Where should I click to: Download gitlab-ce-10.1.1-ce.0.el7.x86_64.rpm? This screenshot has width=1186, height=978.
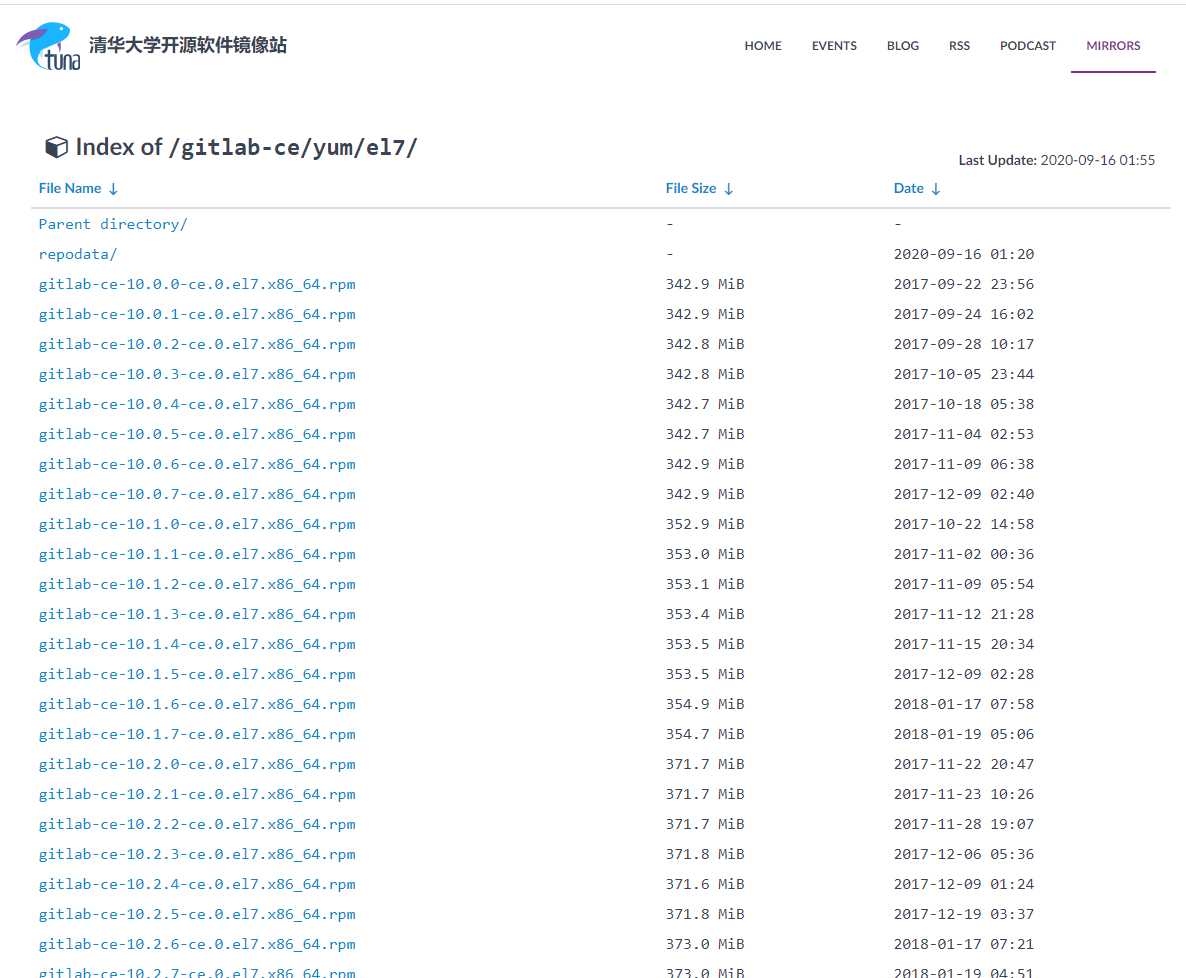click(197, 554)
